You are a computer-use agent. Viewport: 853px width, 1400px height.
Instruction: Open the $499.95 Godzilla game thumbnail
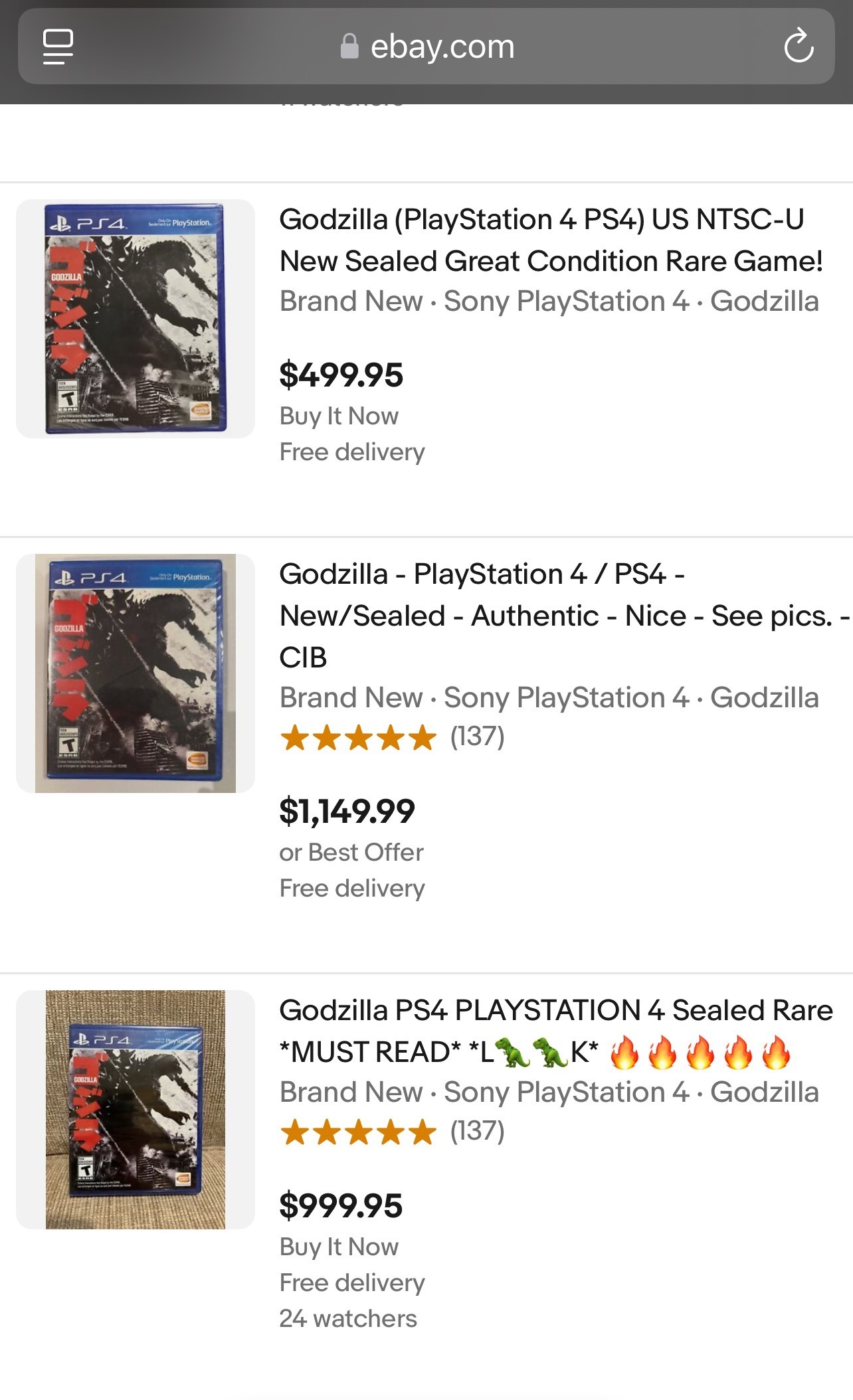136,319
